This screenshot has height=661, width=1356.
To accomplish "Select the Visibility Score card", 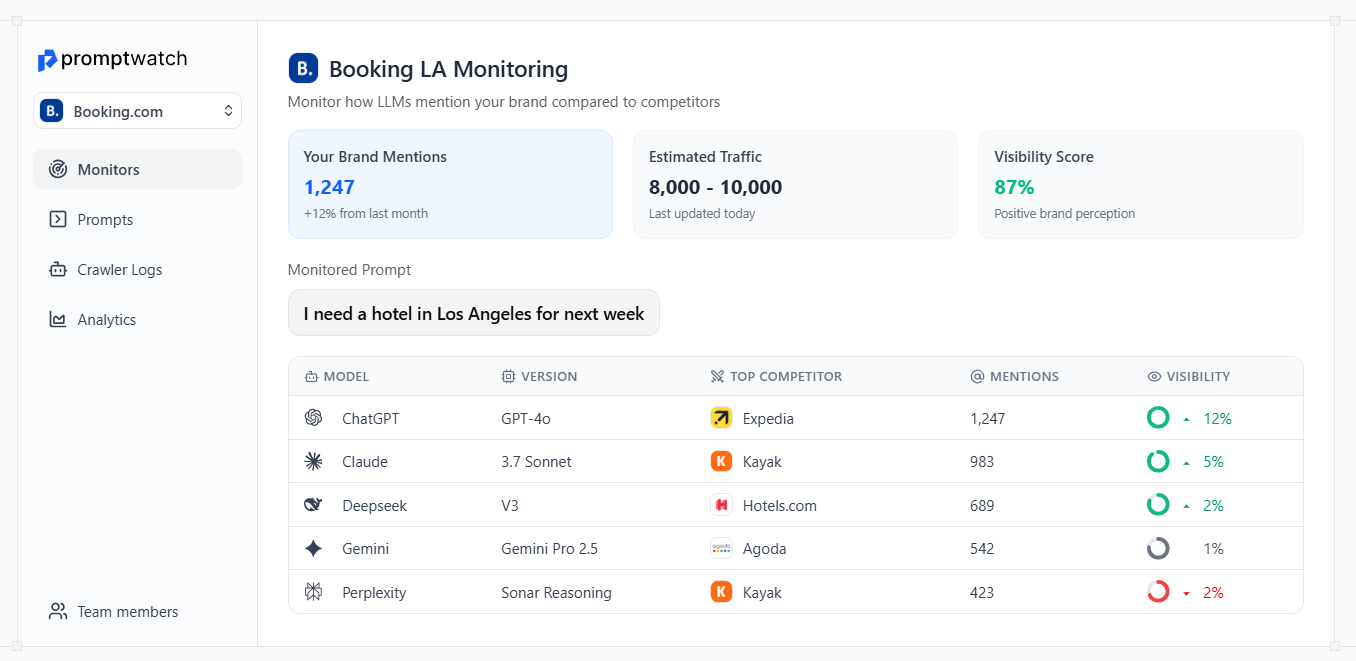I will (x=1141, y=184).
